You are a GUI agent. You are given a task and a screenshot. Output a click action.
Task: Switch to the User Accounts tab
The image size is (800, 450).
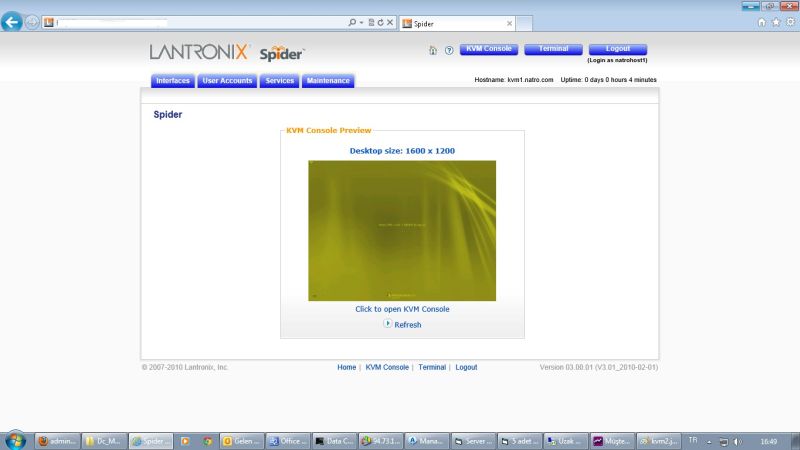[227, 81]
